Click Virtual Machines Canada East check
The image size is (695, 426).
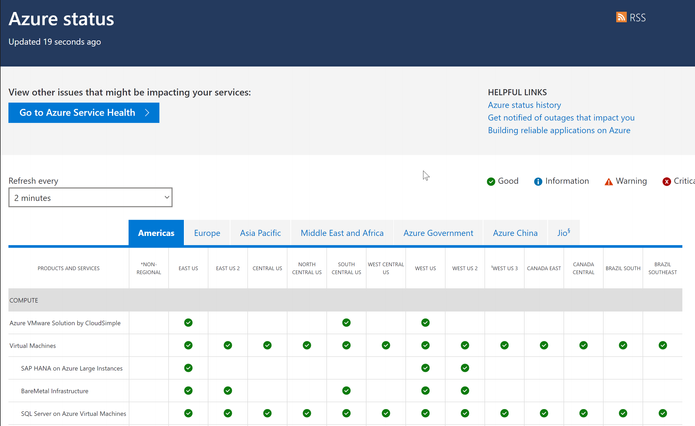[x=544, y=345]
